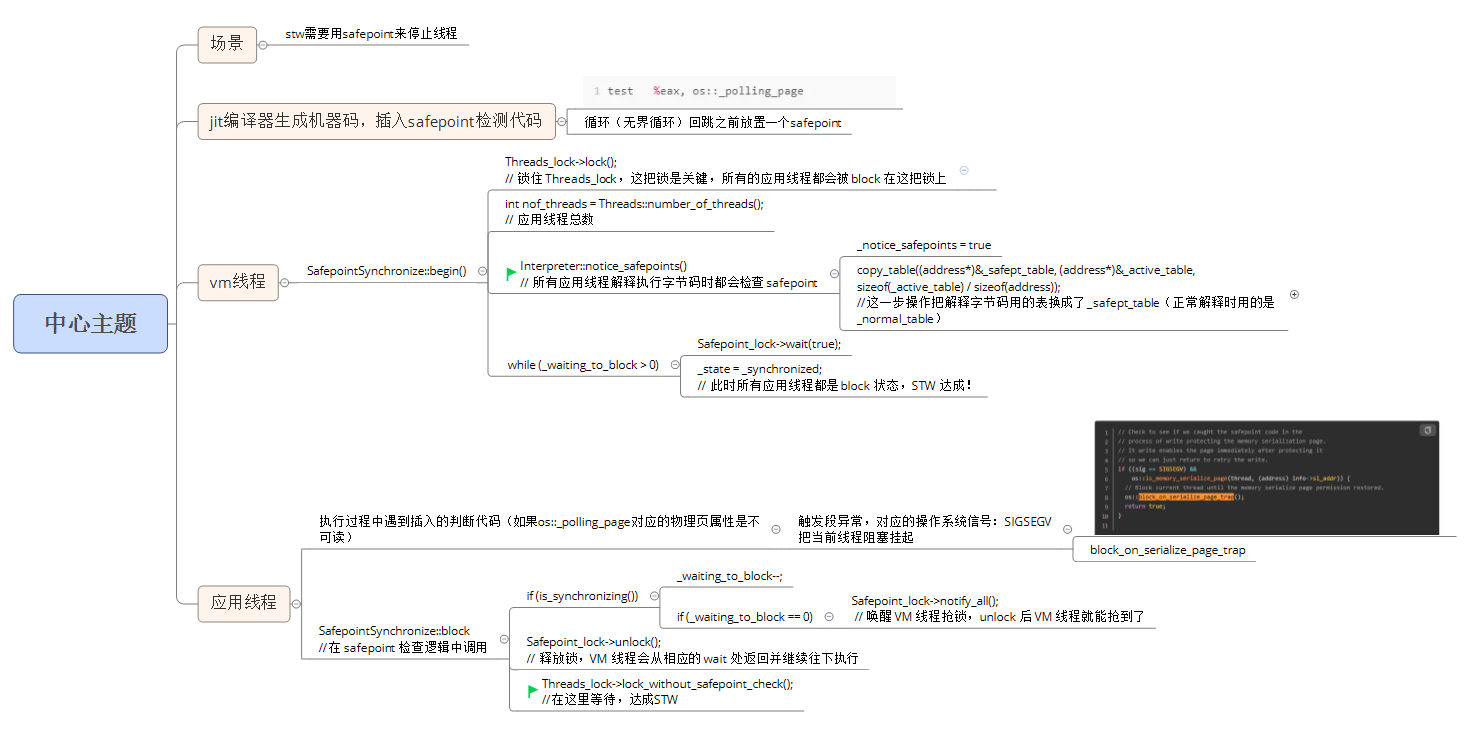
Task: Select the _state = _synchronized; node
Action: (x=835, y=377)
